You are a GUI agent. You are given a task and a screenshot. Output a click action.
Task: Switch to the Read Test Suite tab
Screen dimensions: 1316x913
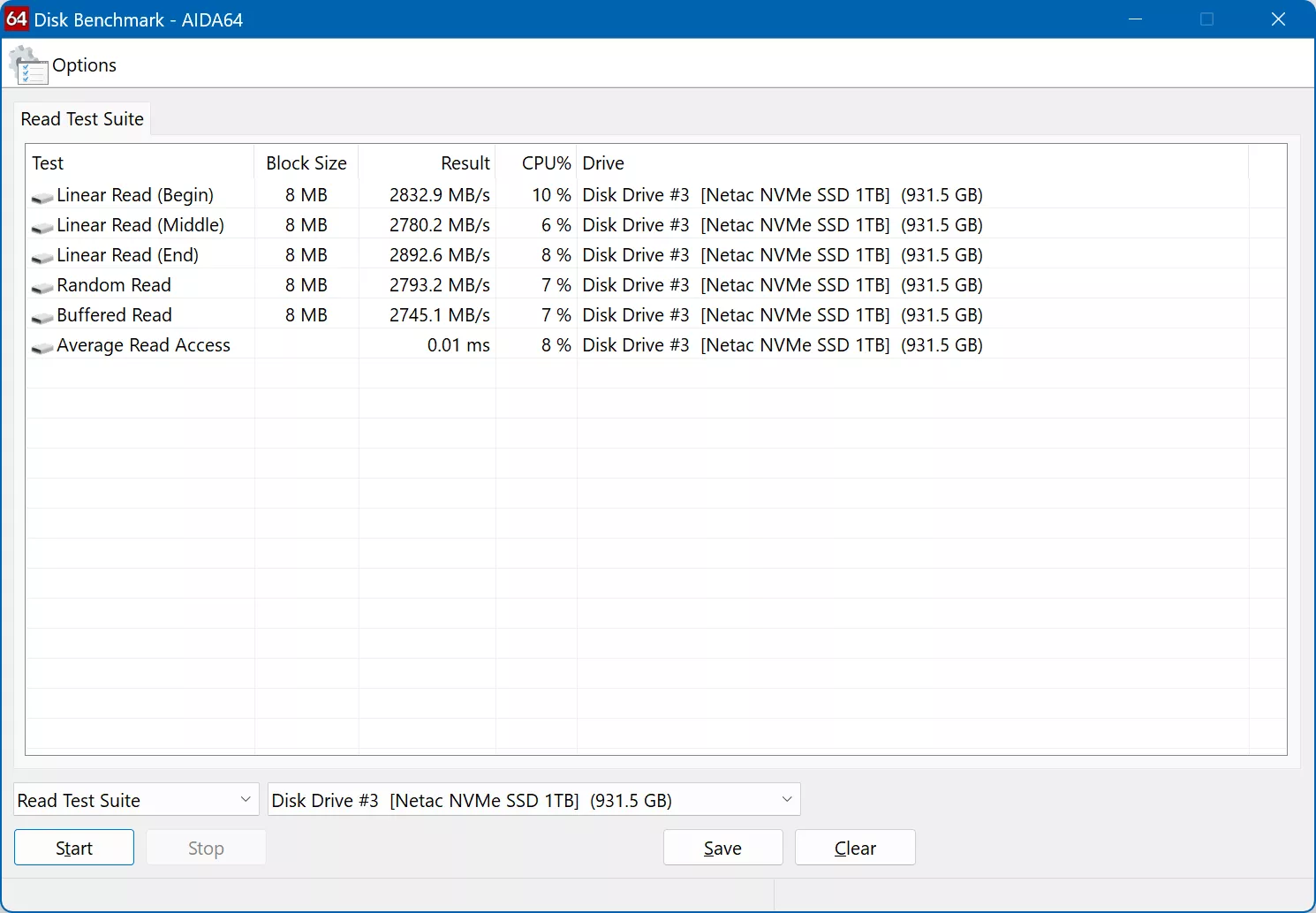pos(82,119)
